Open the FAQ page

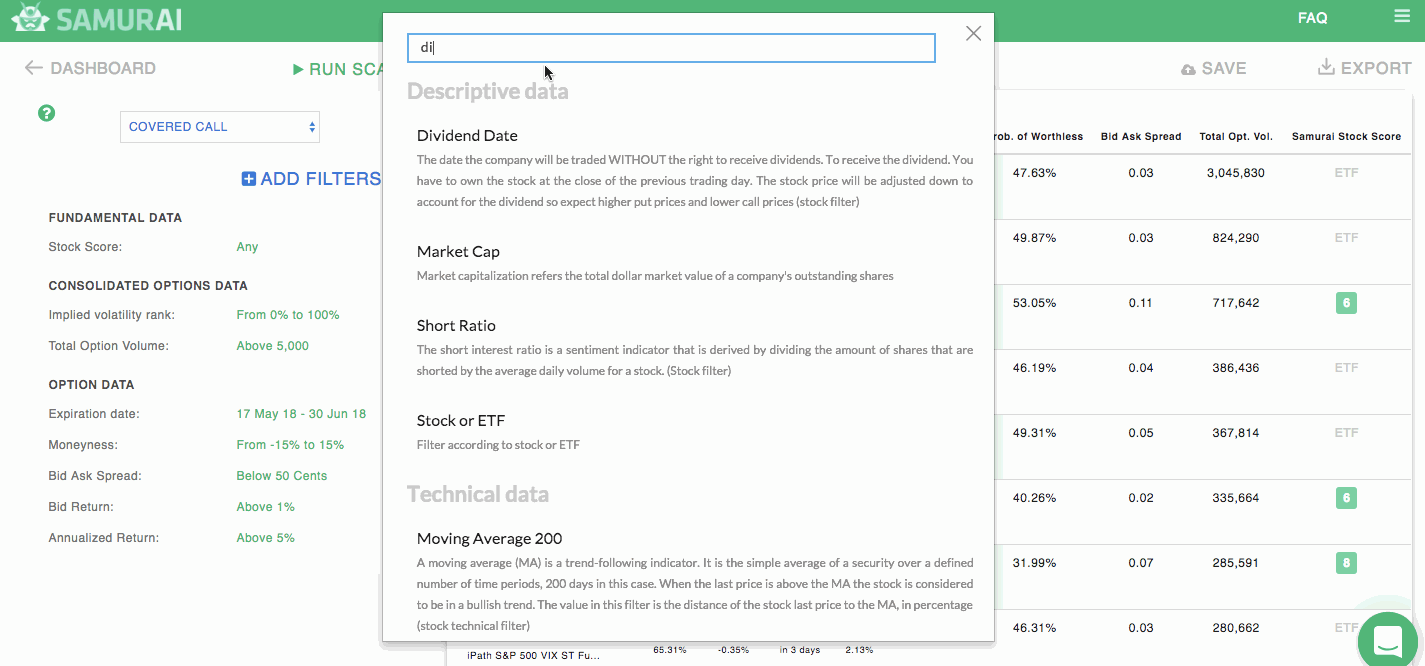pyautogui.click(x=1312, y=18)
